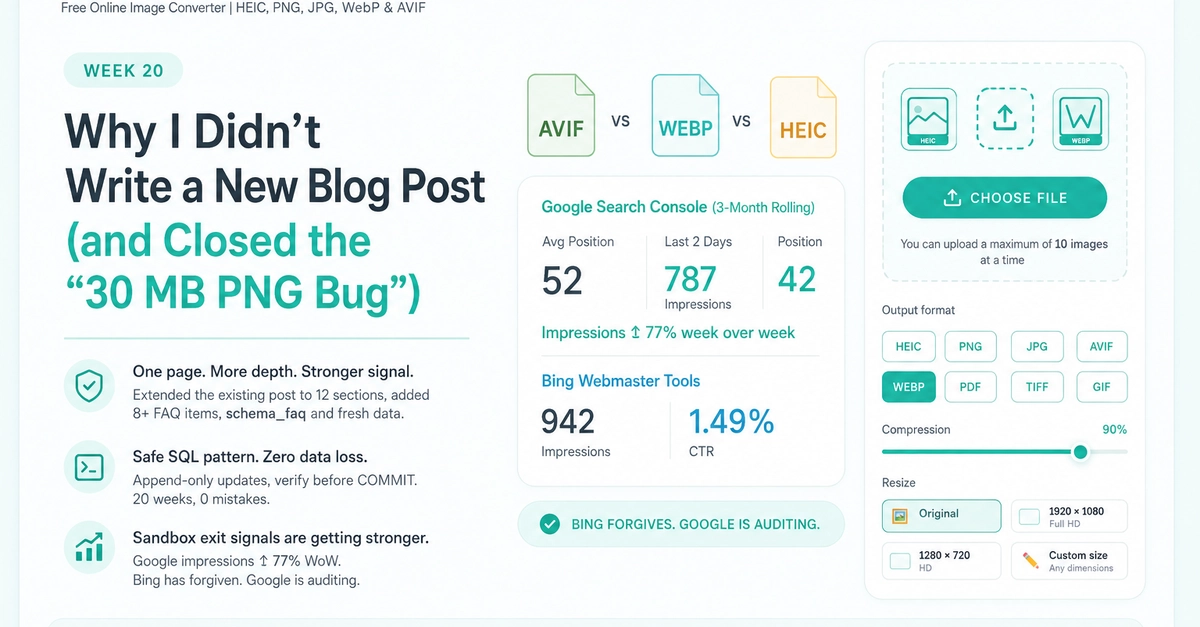Click the Compression slider handle at 90%

pyautogui.click(x=1080, y=452)
